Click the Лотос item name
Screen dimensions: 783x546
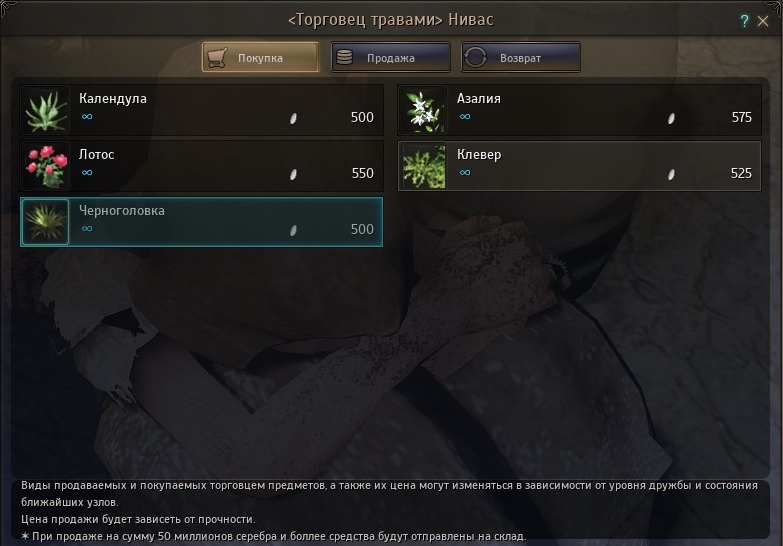click(x=96, y=154)
